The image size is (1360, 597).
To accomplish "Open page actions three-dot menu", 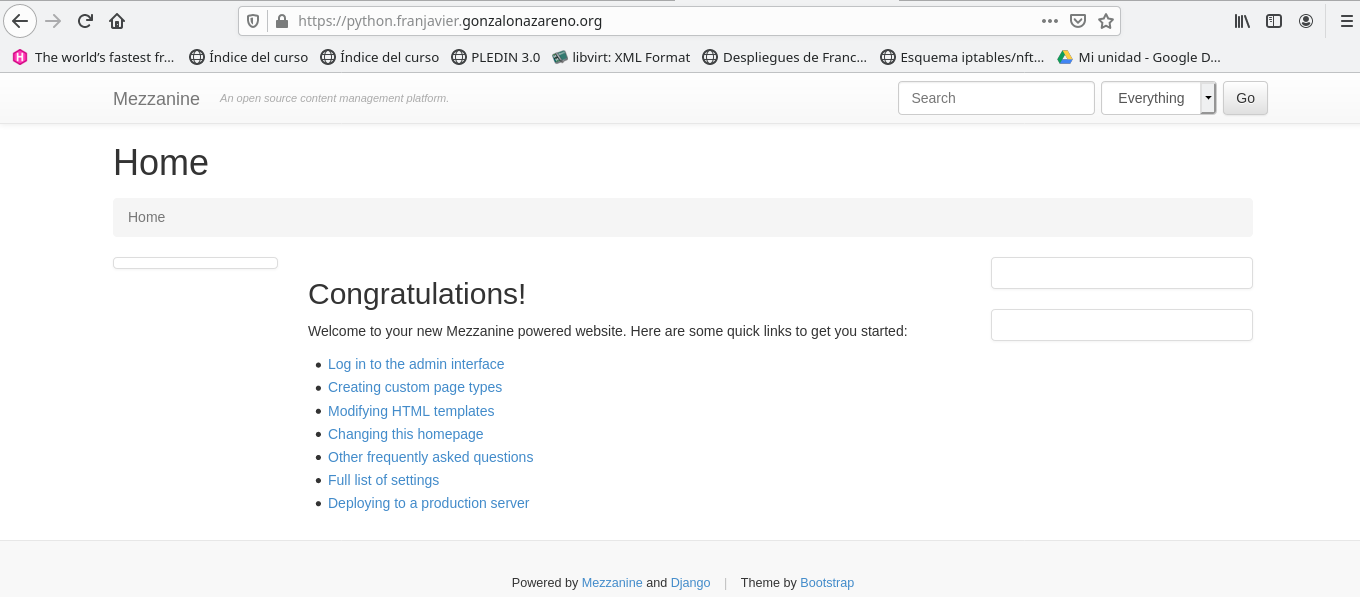I will tap(1049, 21).
